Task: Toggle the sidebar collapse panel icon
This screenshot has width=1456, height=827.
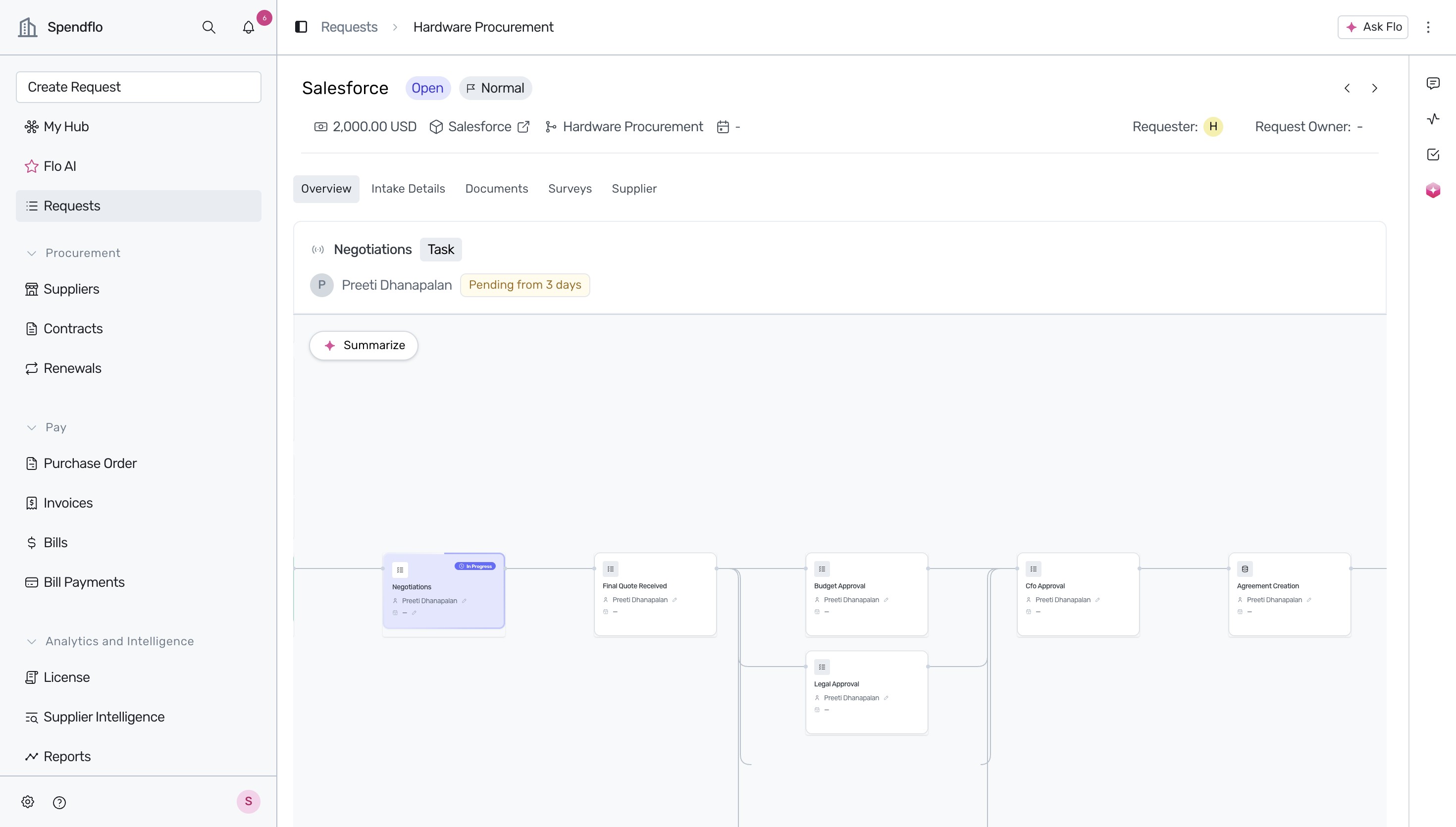Action: pyautogui.click(x=301, y=27)
